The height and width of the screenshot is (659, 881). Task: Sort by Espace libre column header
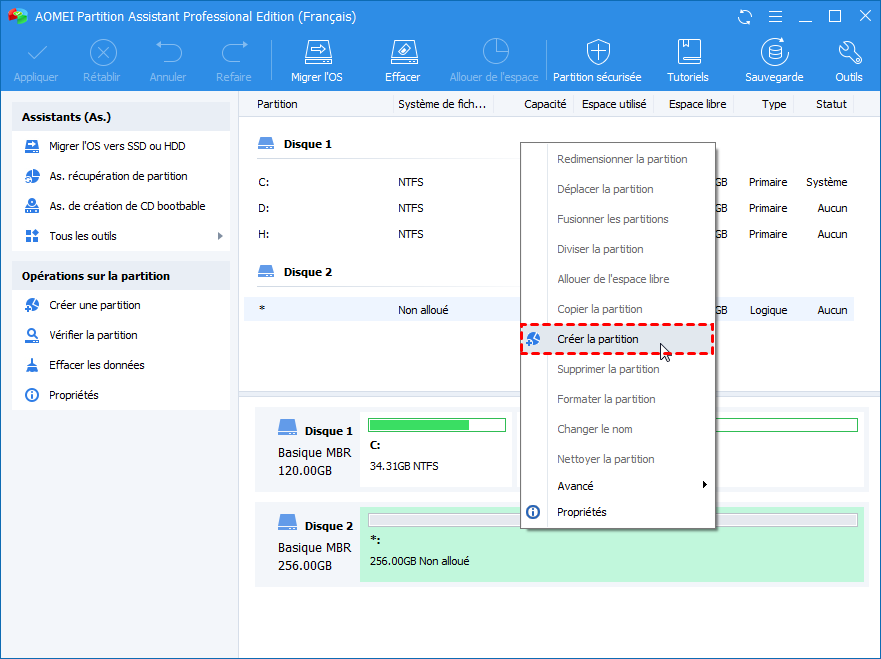click(x=697, y=104)
